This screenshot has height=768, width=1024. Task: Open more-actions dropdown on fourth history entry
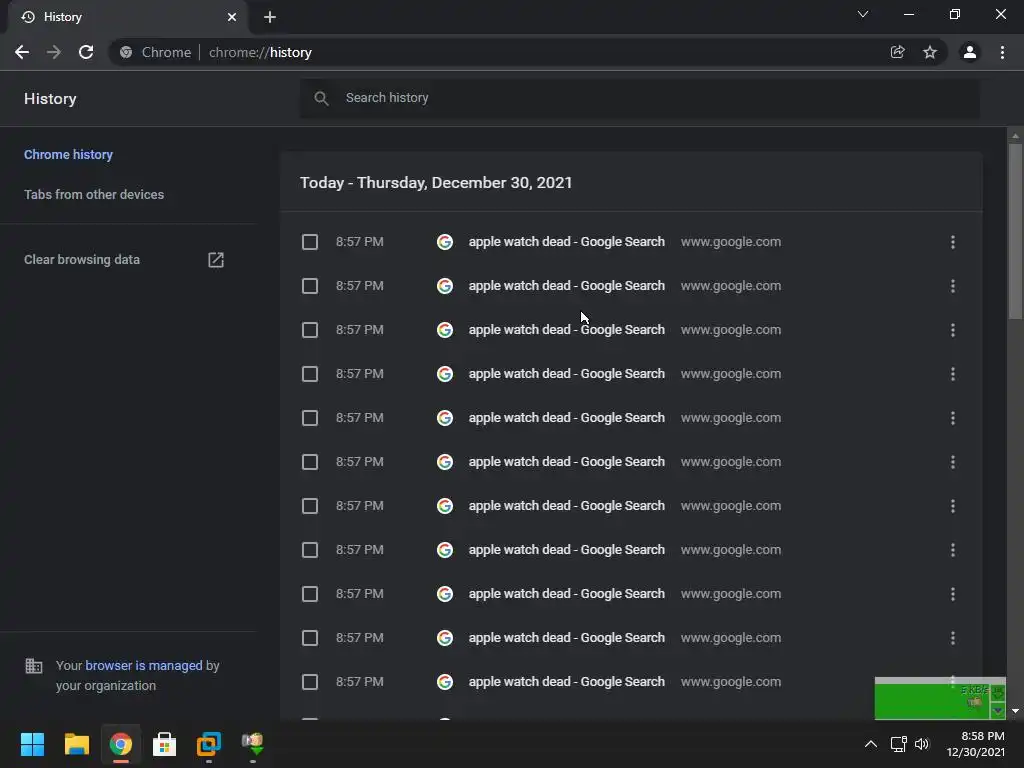tap(953, 374)
